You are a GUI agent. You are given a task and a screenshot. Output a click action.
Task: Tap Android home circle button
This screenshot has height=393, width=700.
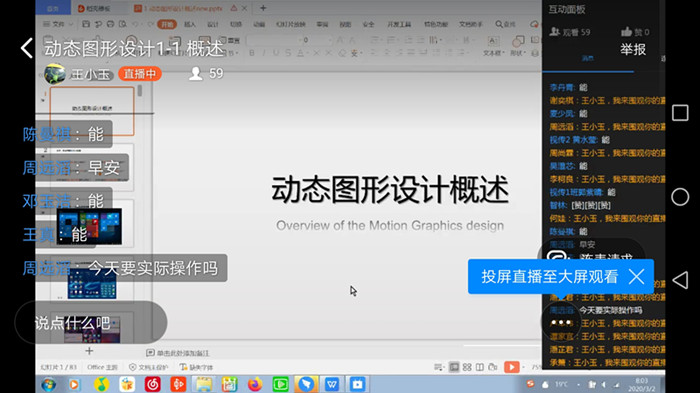click(x=680, y=196)
